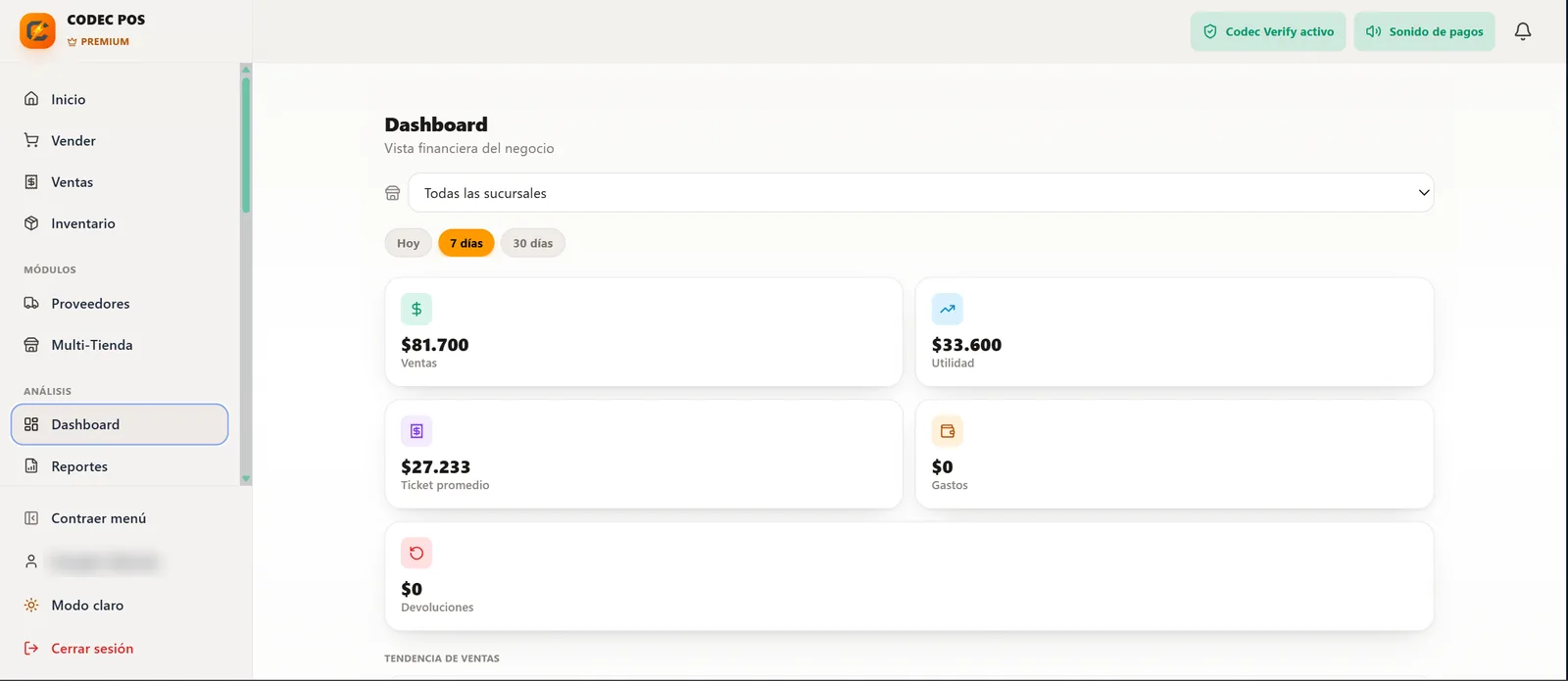Click the crown Premium badge icon

pyautogui.click(x=73, y=42)
